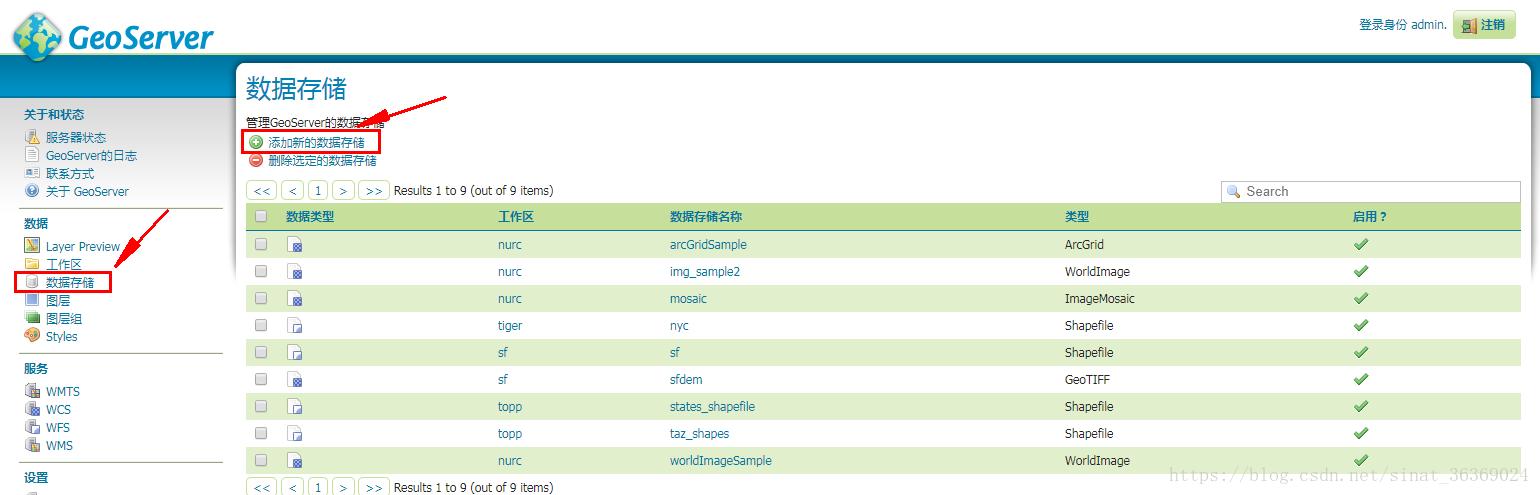The image size is (1540, 495).
Task: Click the GeoServer logo
Action: tap(113, 36)
